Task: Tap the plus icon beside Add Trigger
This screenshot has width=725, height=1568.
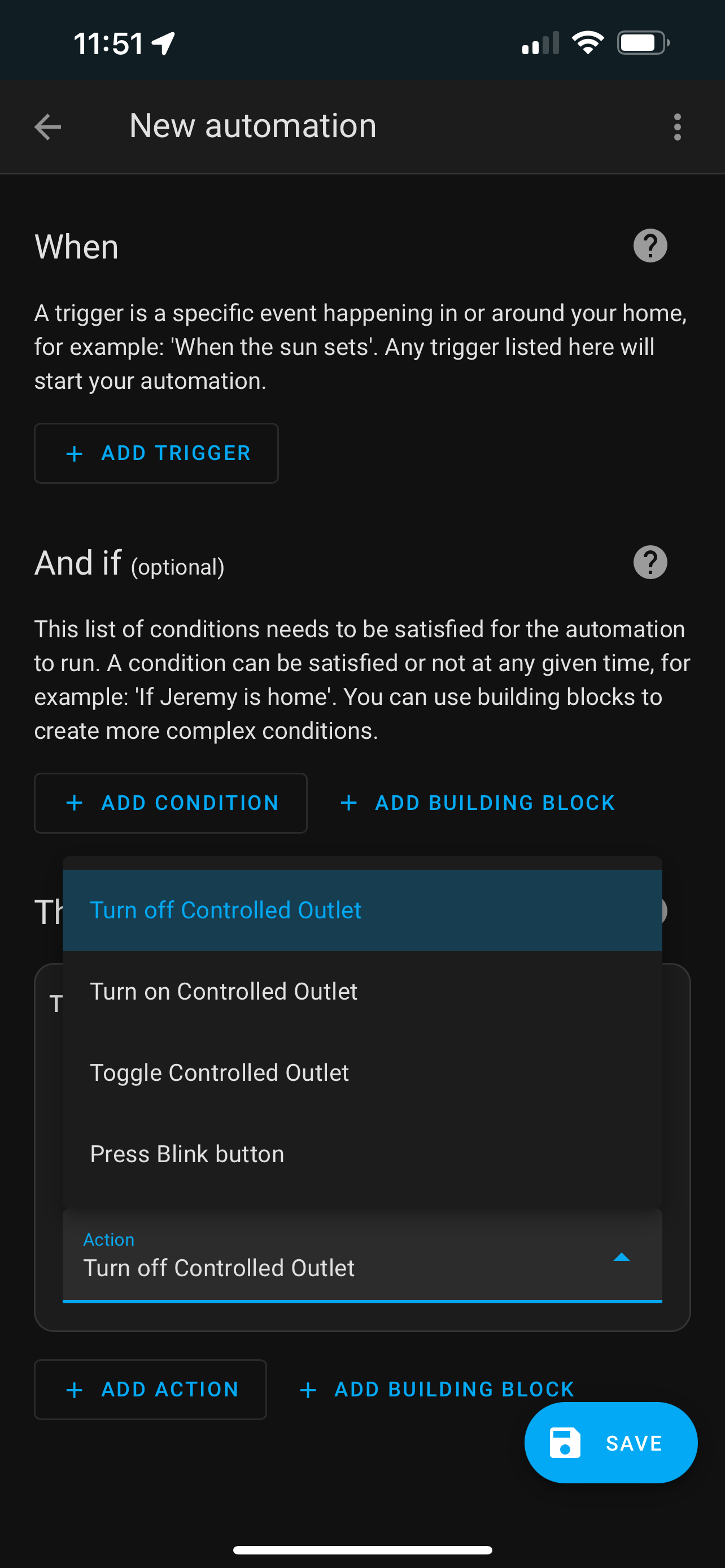Action: point(75,453)
